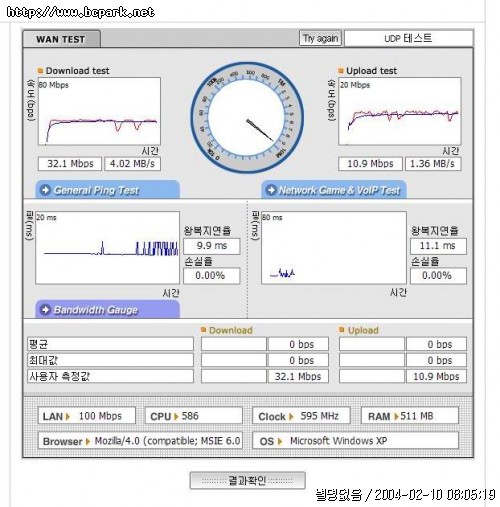Open the Bandwidth Gauge header

[x=108, y=309]
